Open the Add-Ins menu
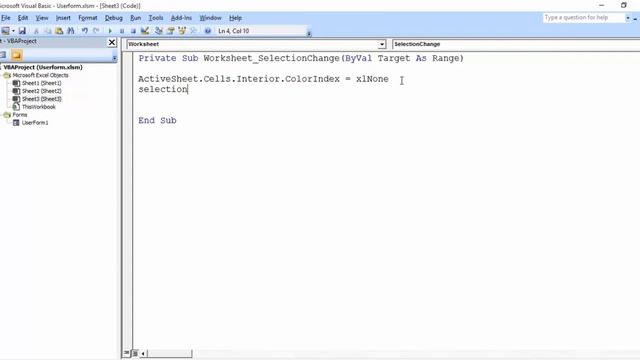This screenshot has width=640, height=360. coord(181,18)
